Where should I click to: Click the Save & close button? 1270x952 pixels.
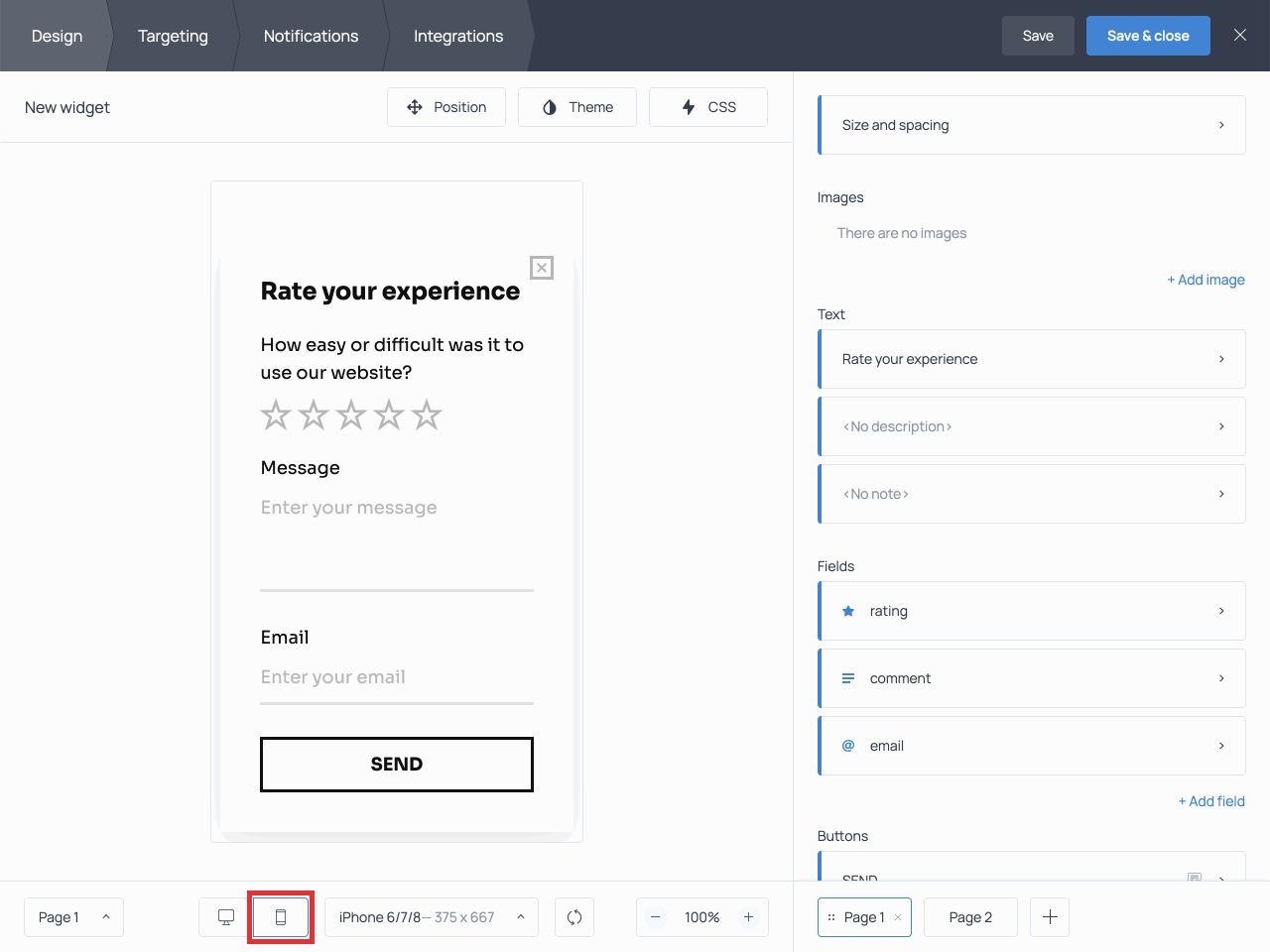(x=1148, y=35)
